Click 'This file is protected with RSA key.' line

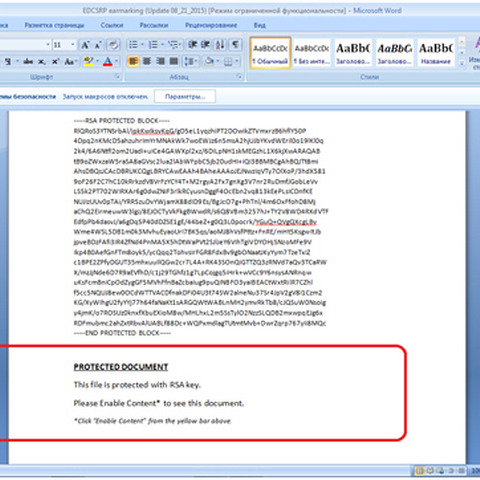tap(137, 385)
